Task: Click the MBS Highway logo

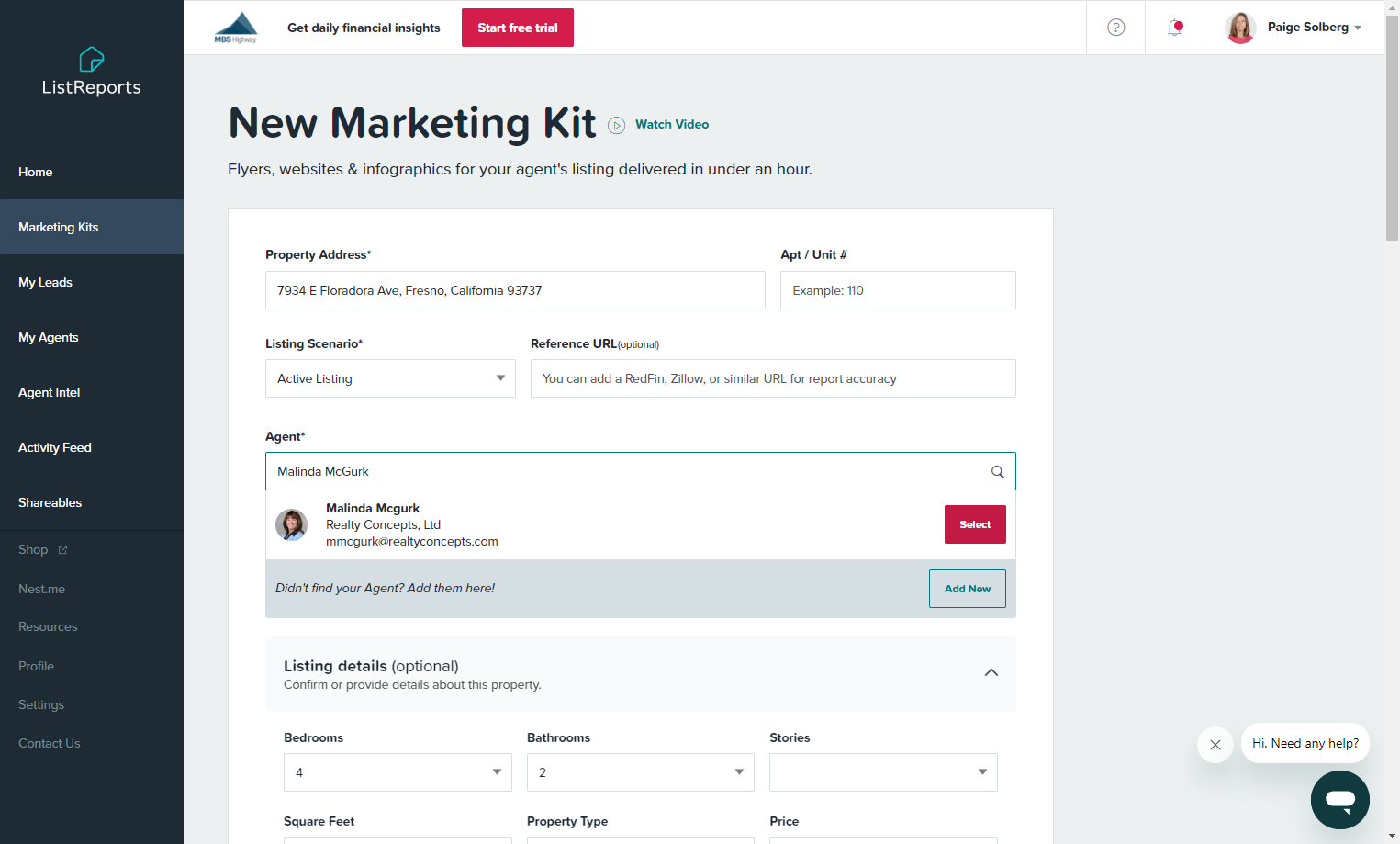Action: [236, 28]
